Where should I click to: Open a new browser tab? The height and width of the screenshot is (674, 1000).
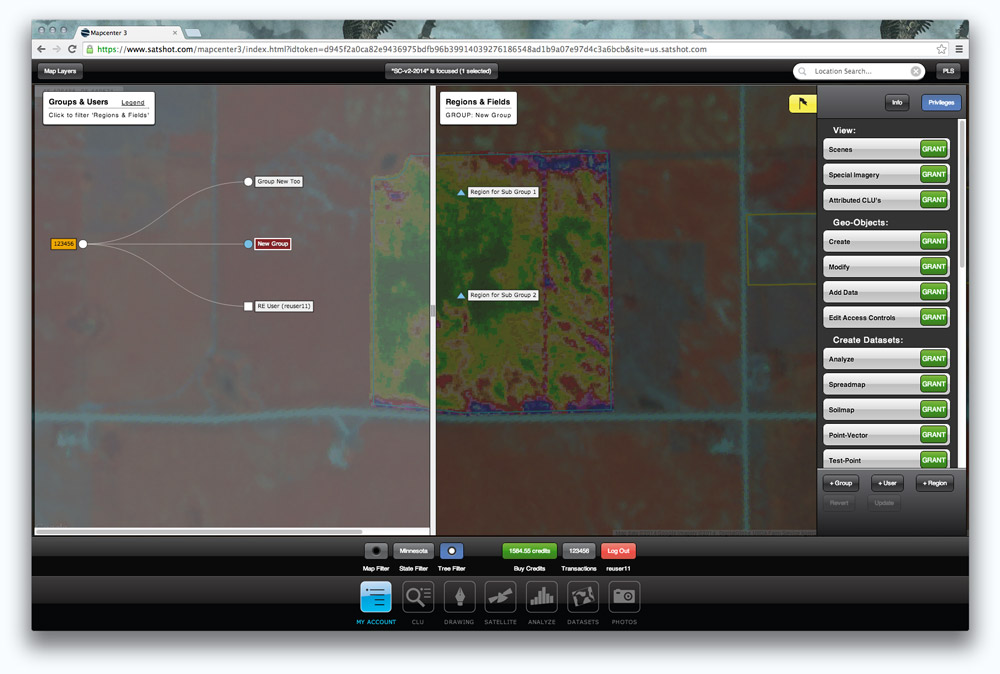click(x=193, y=33)
